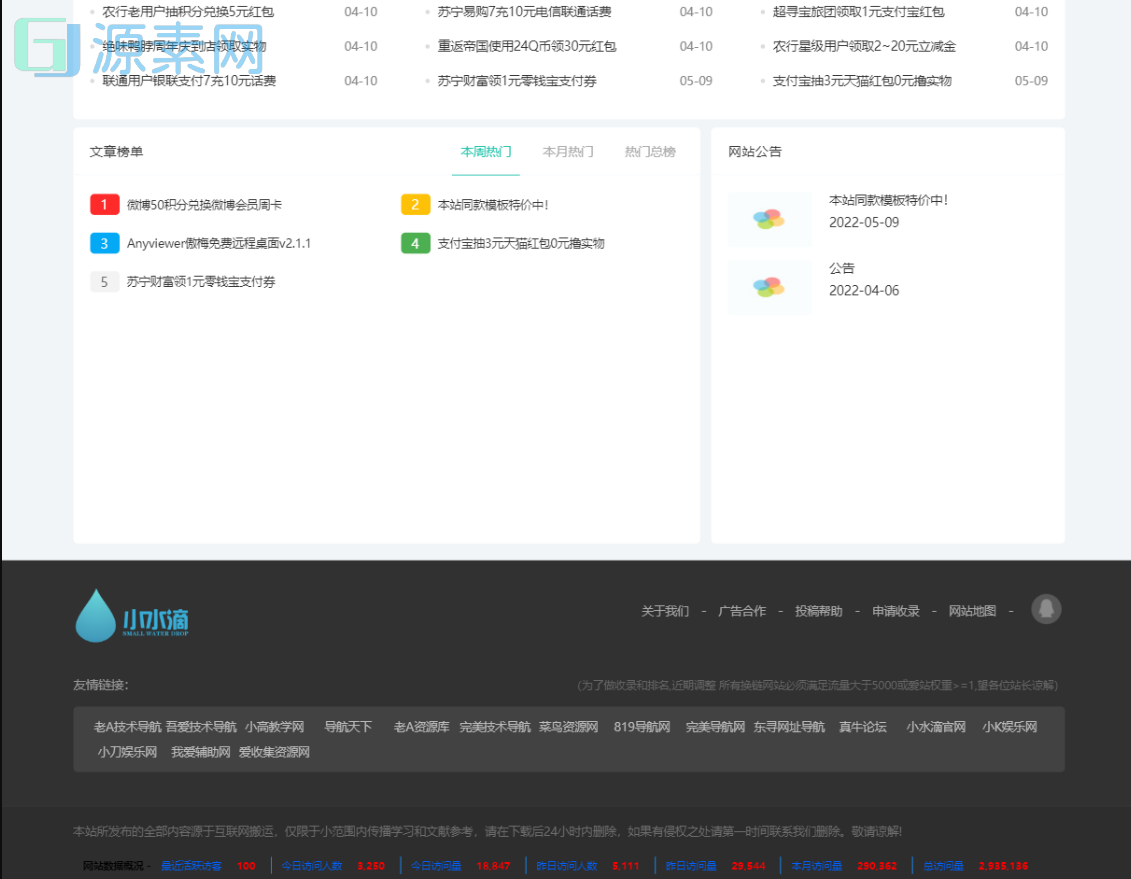The height and width of the screenshot is (879, 1131).
Task: Click the green number 4 ranking badge
Action: tap(415, 243)
